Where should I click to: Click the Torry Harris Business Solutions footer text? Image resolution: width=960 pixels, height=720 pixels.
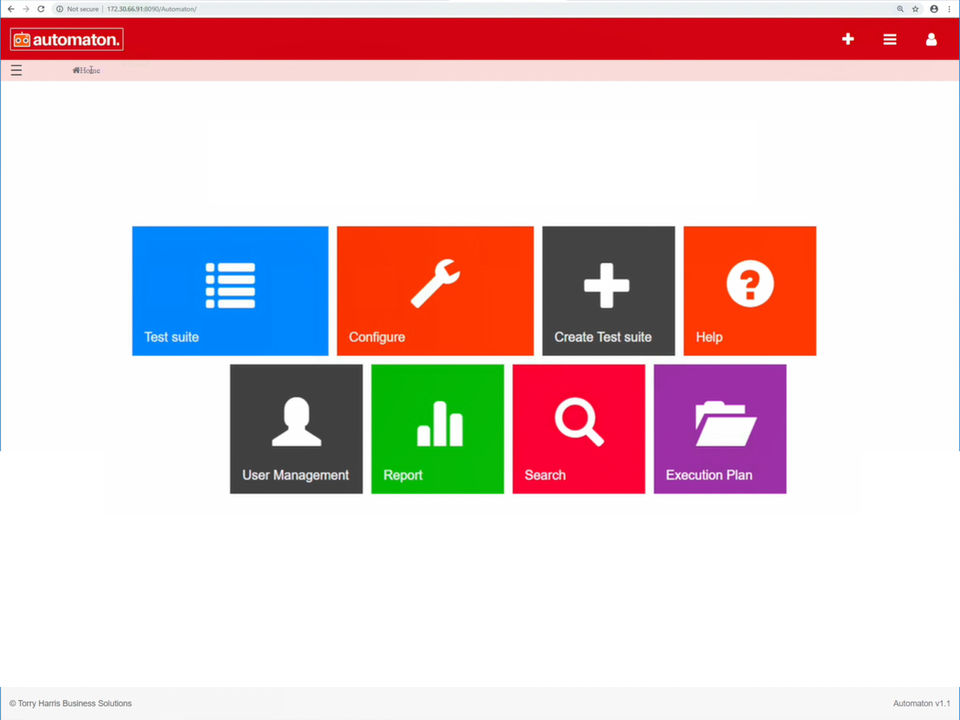click(x=70, y=703)
